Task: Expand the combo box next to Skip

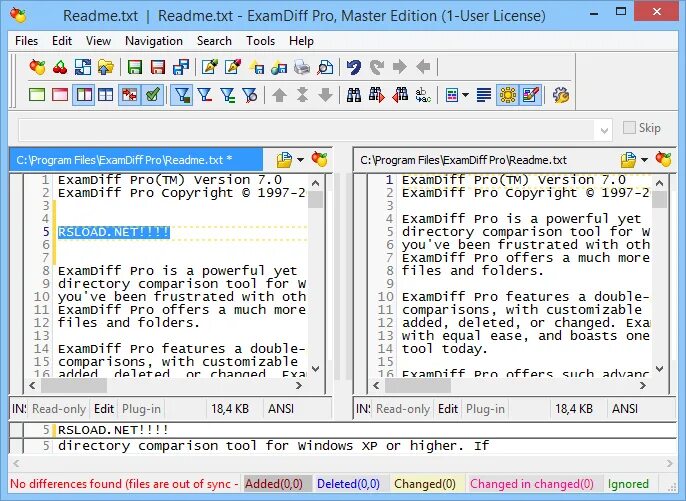Action: [x=604, y=130]
